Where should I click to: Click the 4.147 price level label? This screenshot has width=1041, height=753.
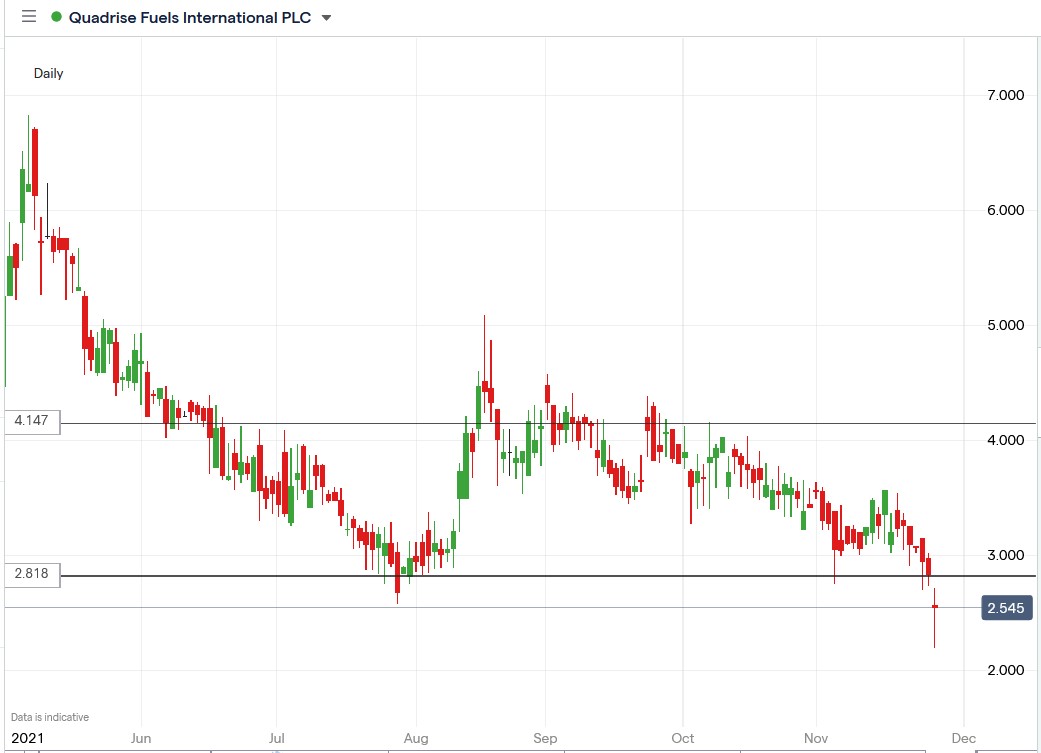point(30,420)
